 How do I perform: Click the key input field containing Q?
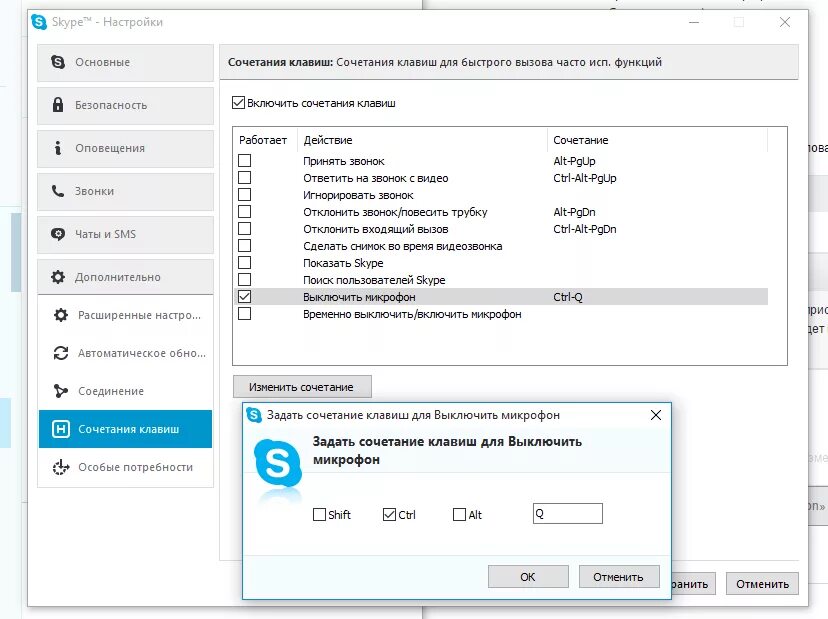click(x=568, y=513)
